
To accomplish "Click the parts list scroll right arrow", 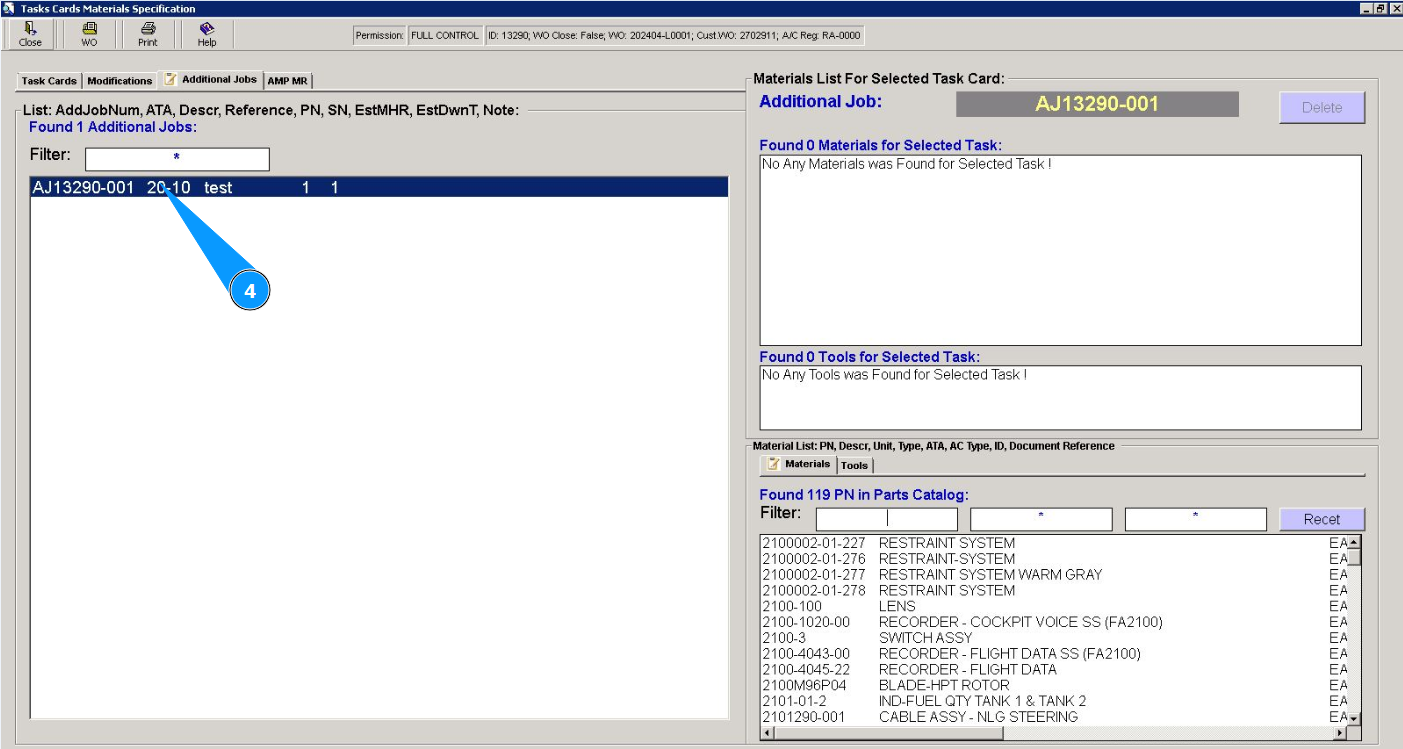I will 1342,733.
